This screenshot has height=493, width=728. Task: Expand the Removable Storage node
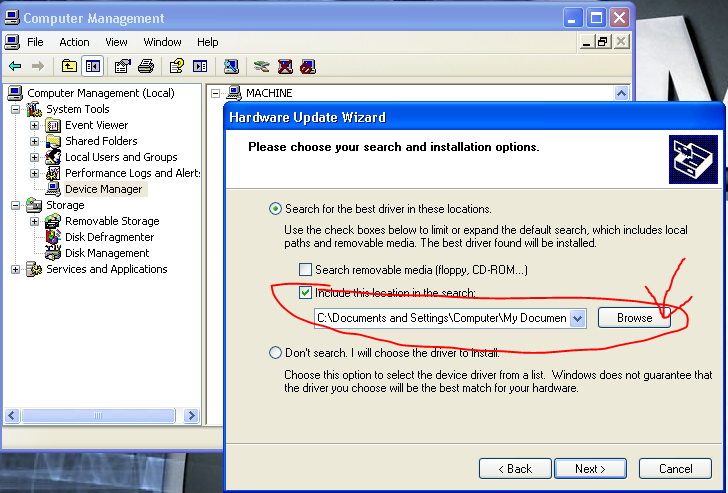[34, 221]
